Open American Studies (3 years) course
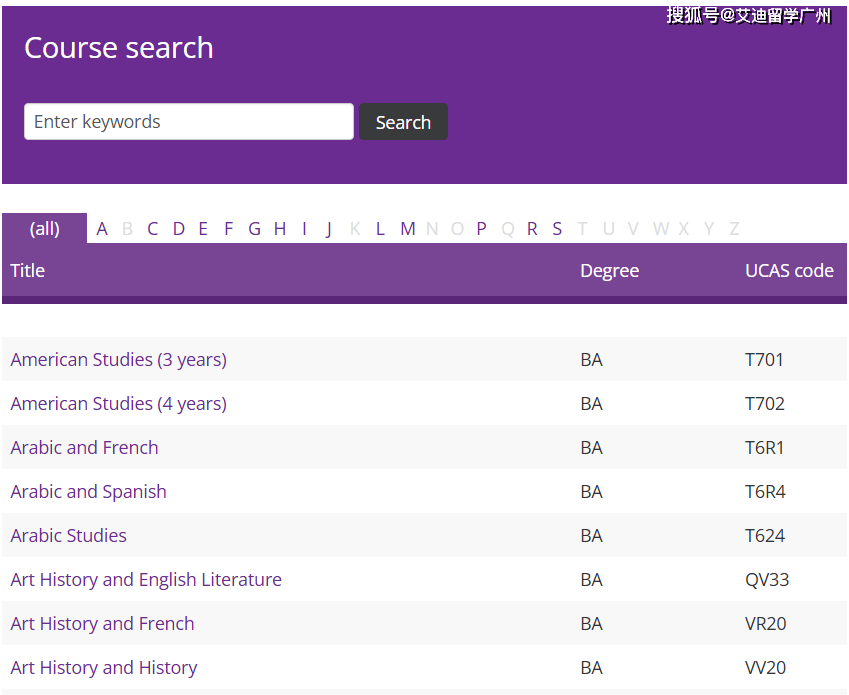Image resolution: width=849 pixels, height=695 pixels. 119,360
